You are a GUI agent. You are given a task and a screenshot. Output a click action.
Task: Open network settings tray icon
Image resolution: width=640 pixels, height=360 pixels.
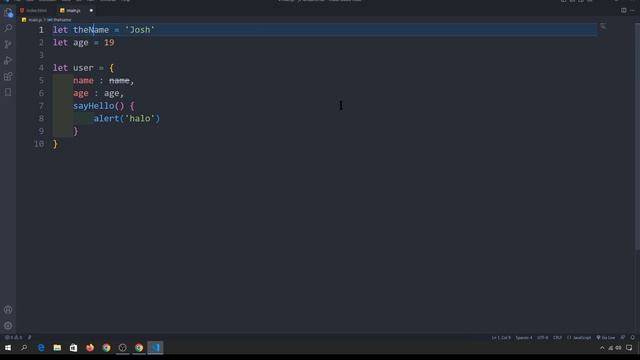click(x=611, y=348)
